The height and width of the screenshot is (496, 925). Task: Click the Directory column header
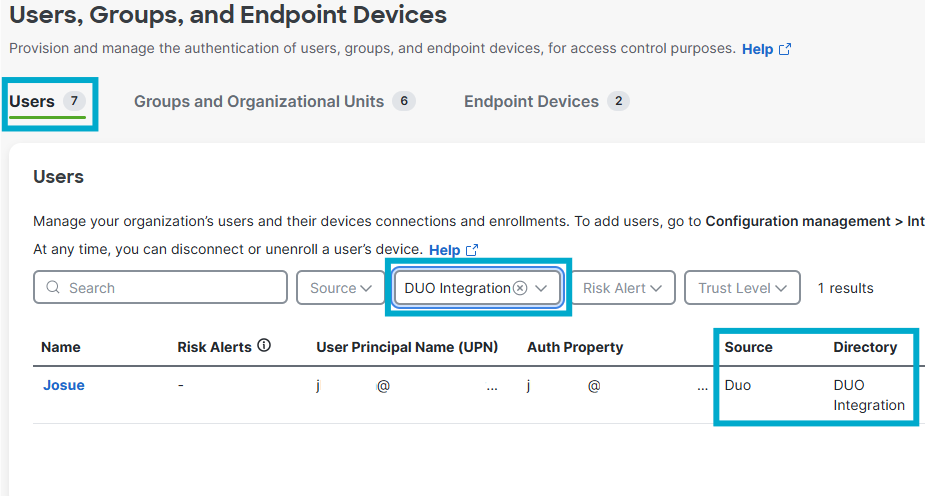coord(865,347)
